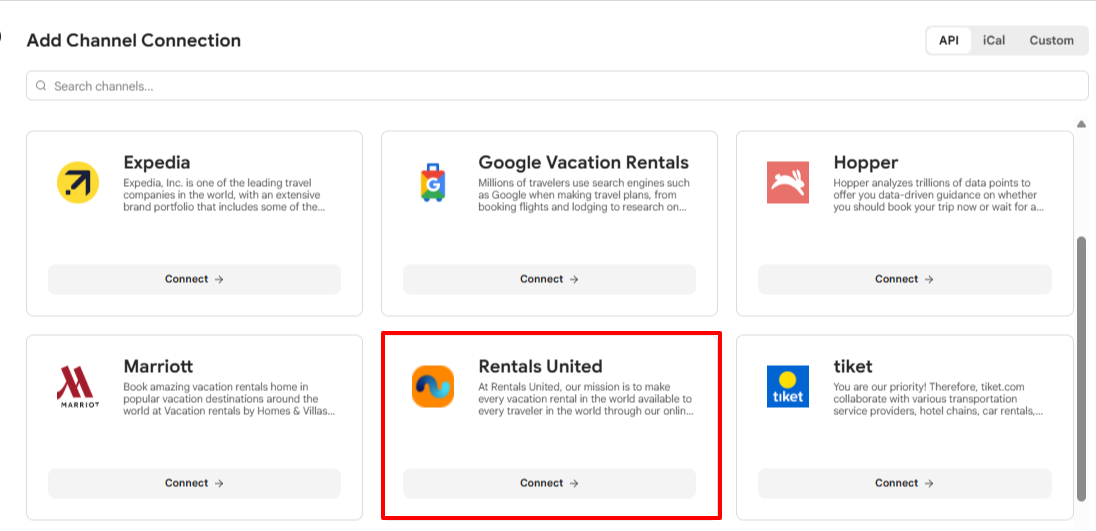Click the Marriott logo icon
Image resolution: width=1096 pixels, height=531 pixels.
pyautogui.click(x=78, y=386)
